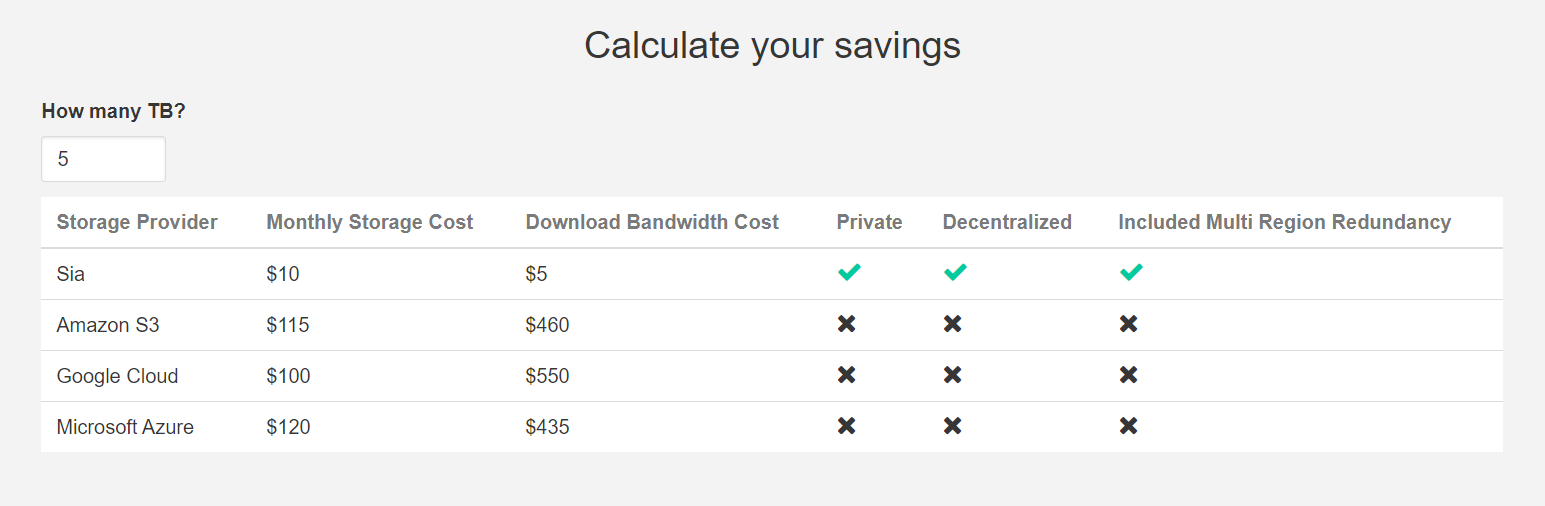Click Sia's green Decentralized checkmark
This screenshot has height=506, width=1545.
click(955, 272)
